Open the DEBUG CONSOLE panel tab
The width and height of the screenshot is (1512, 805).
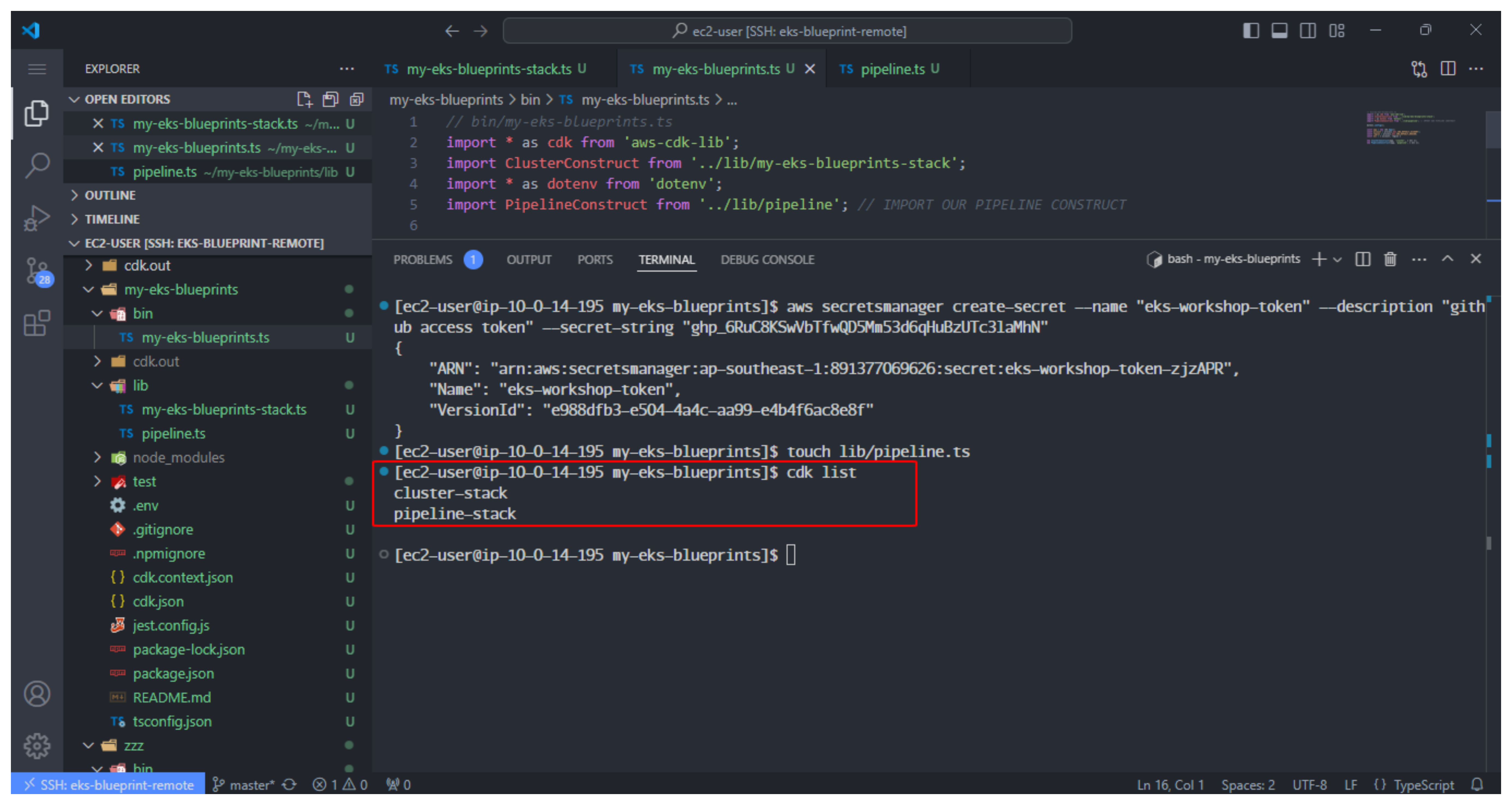click(x=767, y=259)
